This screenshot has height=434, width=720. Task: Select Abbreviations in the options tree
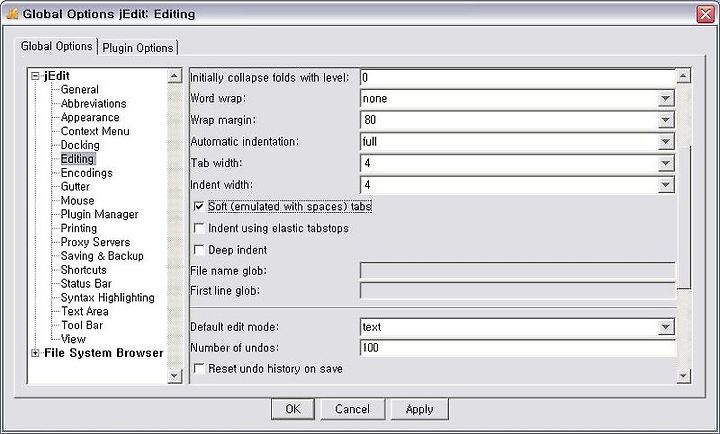(93, 103)
